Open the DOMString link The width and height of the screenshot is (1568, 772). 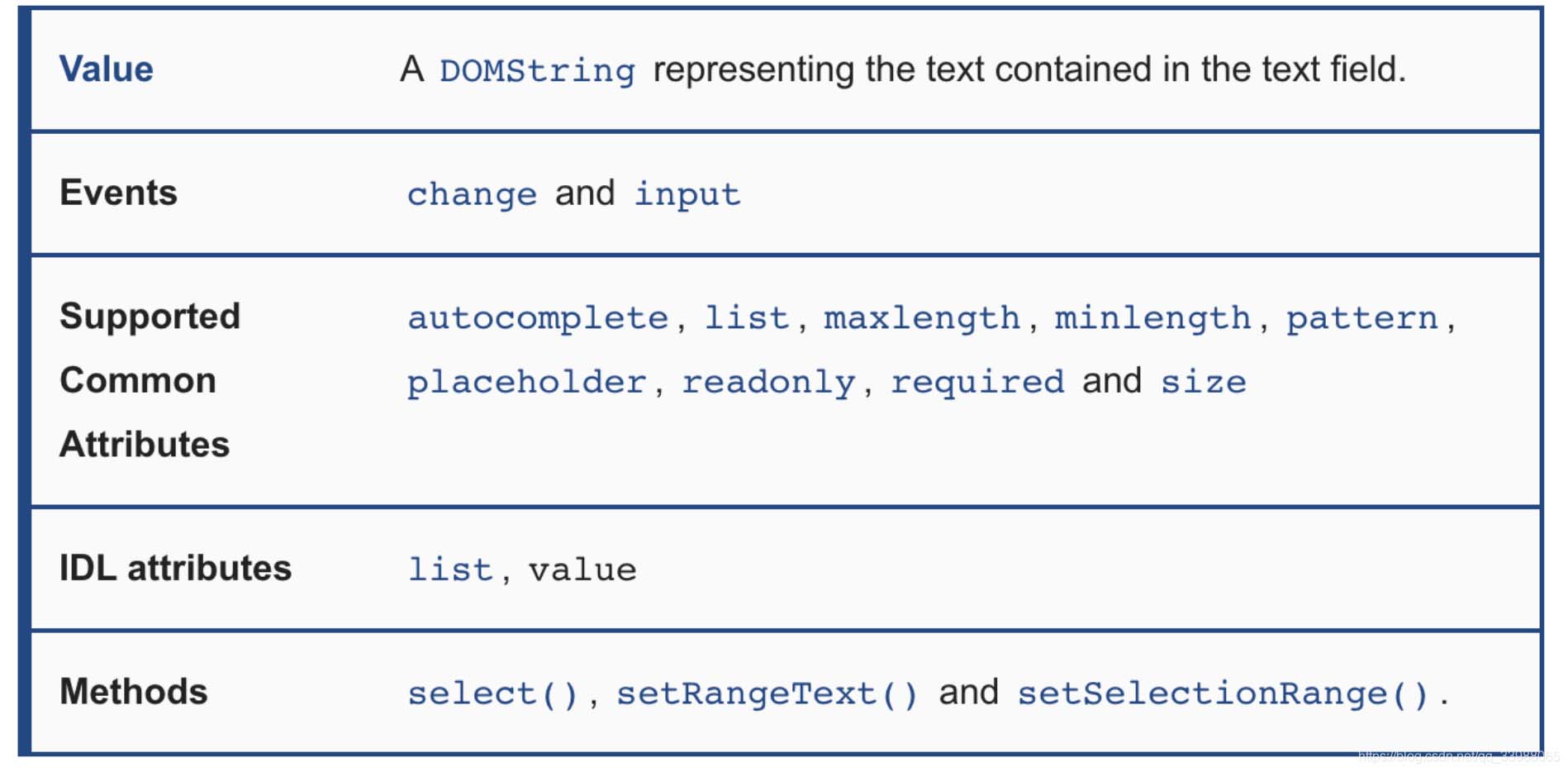[x=537, y=71]
